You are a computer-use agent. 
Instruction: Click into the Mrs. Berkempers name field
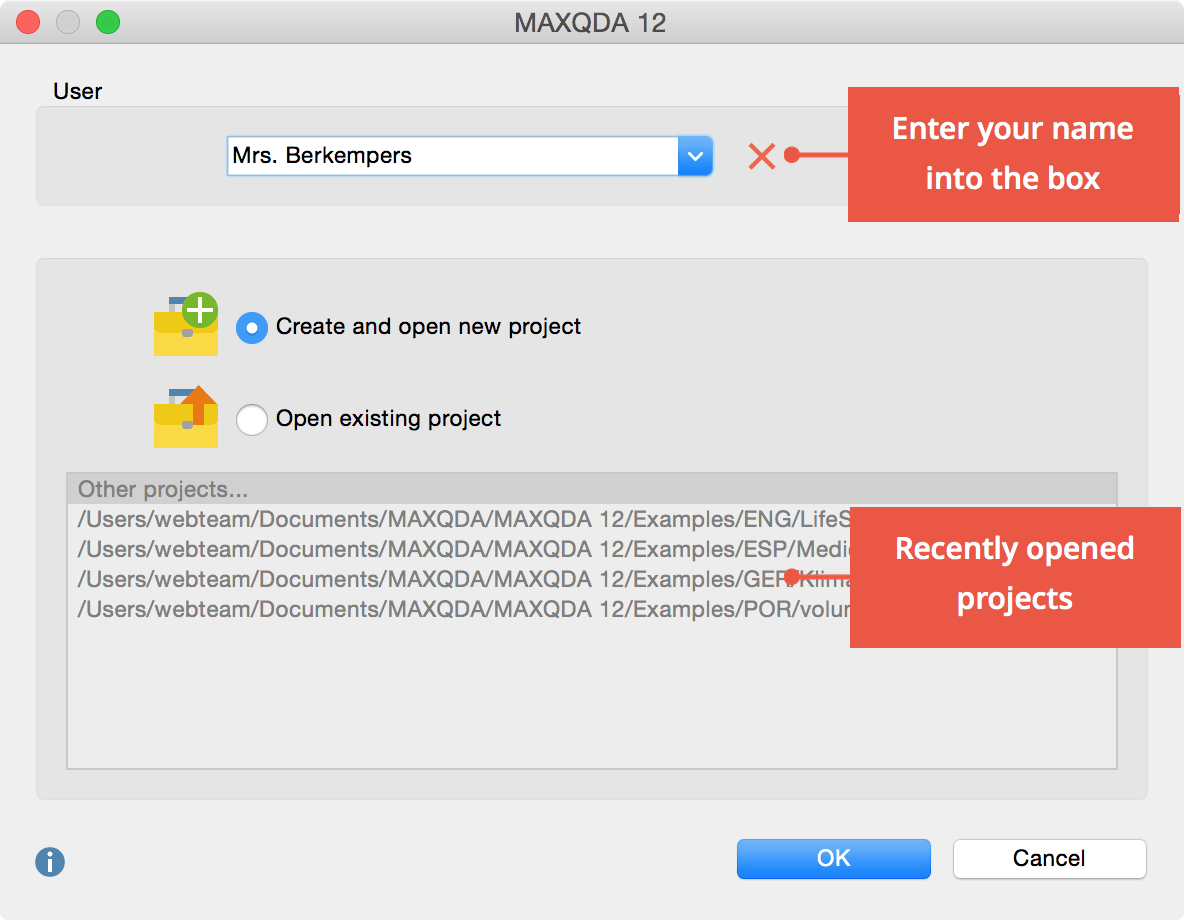coord(452,156)
